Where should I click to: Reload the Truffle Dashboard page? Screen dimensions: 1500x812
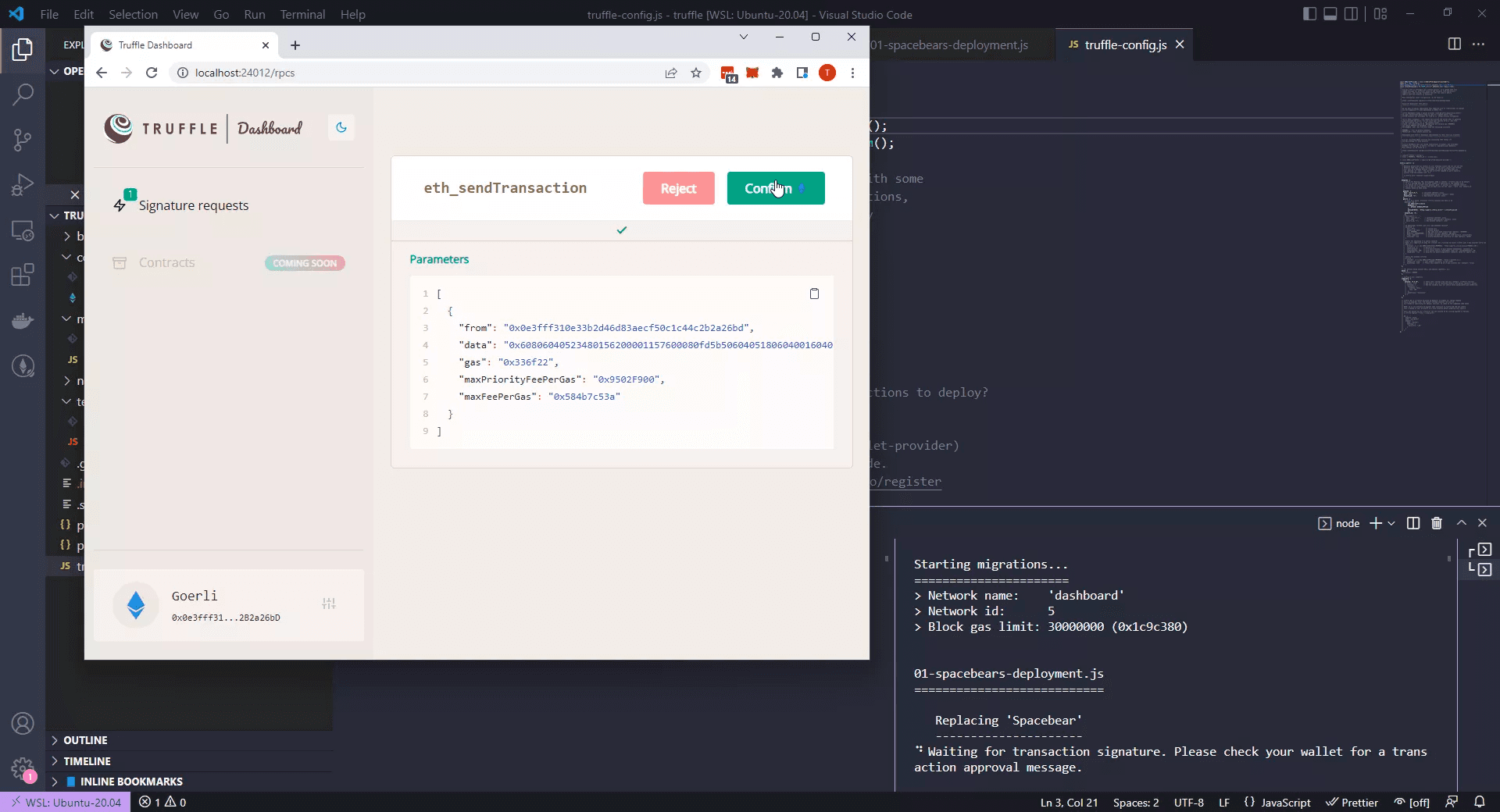coord(152,73)
